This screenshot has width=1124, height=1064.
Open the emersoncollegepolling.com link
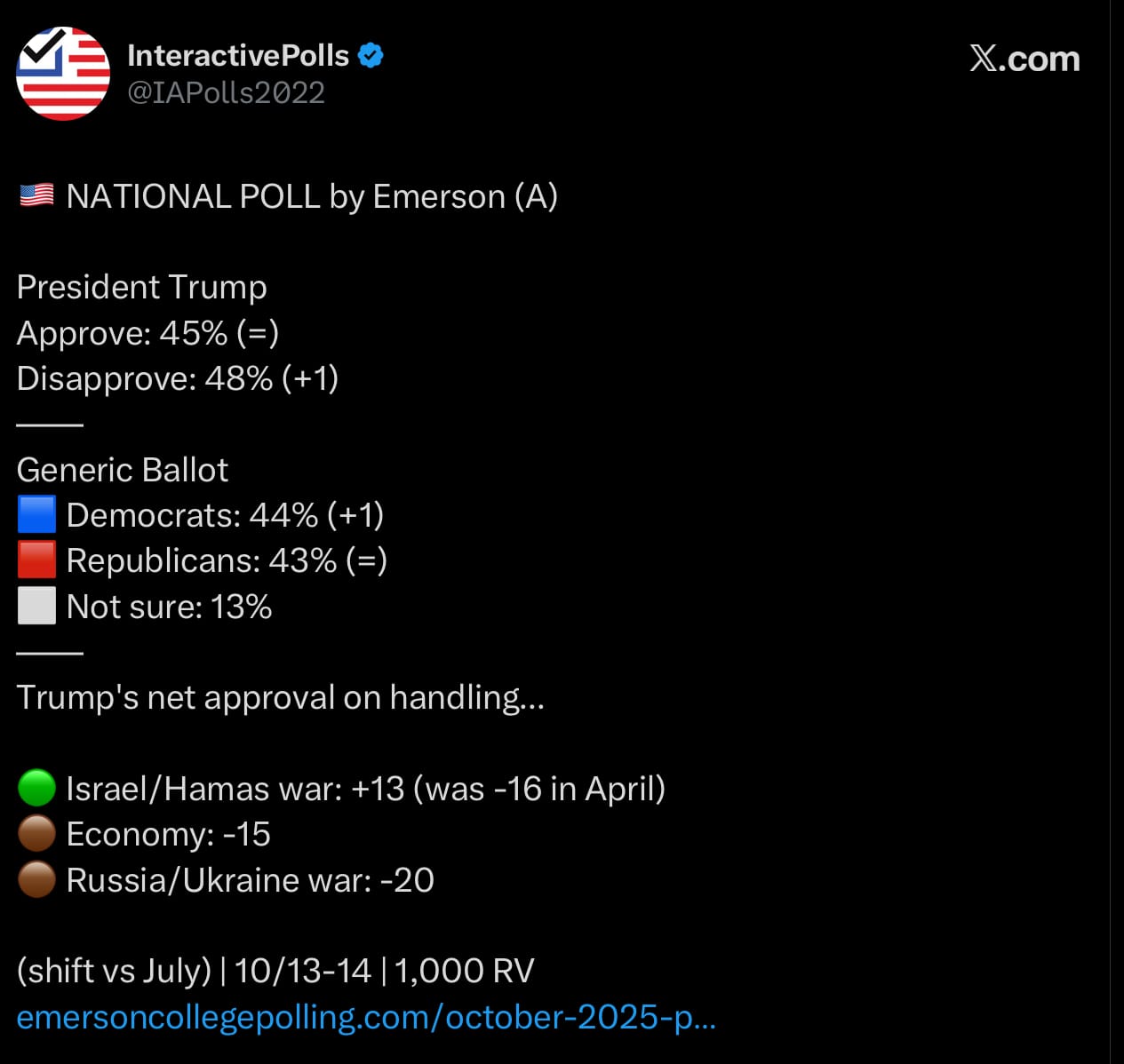366,1017
